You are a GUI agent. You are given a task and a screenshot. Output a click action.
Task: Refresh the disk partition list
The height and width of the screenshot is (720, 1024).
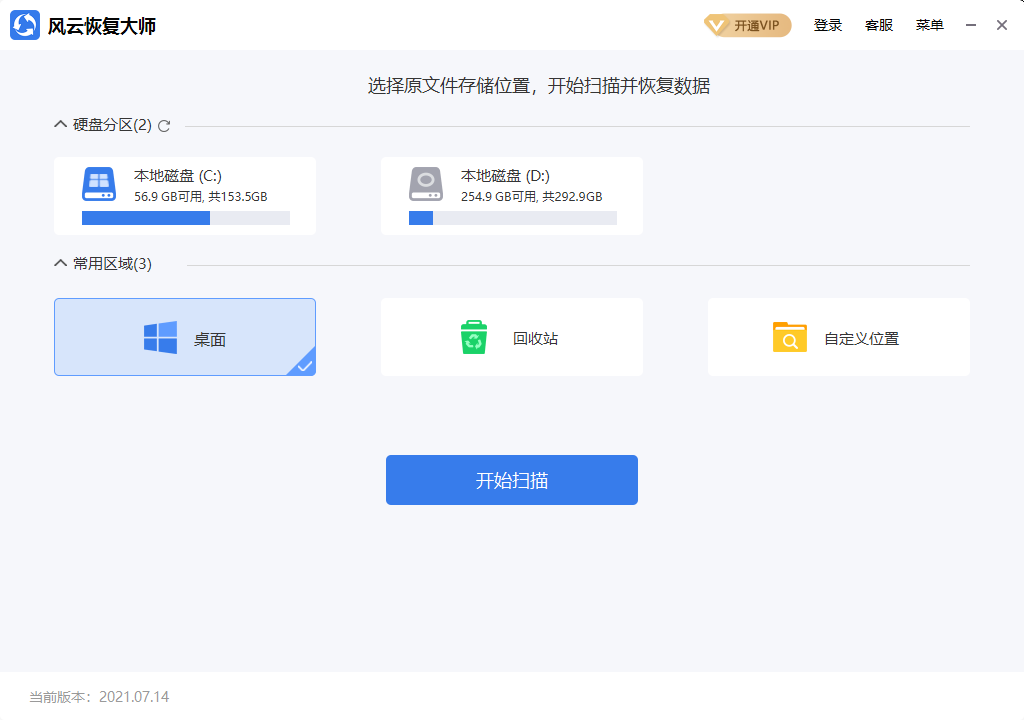pyautogui.click(x=164, y=125)
